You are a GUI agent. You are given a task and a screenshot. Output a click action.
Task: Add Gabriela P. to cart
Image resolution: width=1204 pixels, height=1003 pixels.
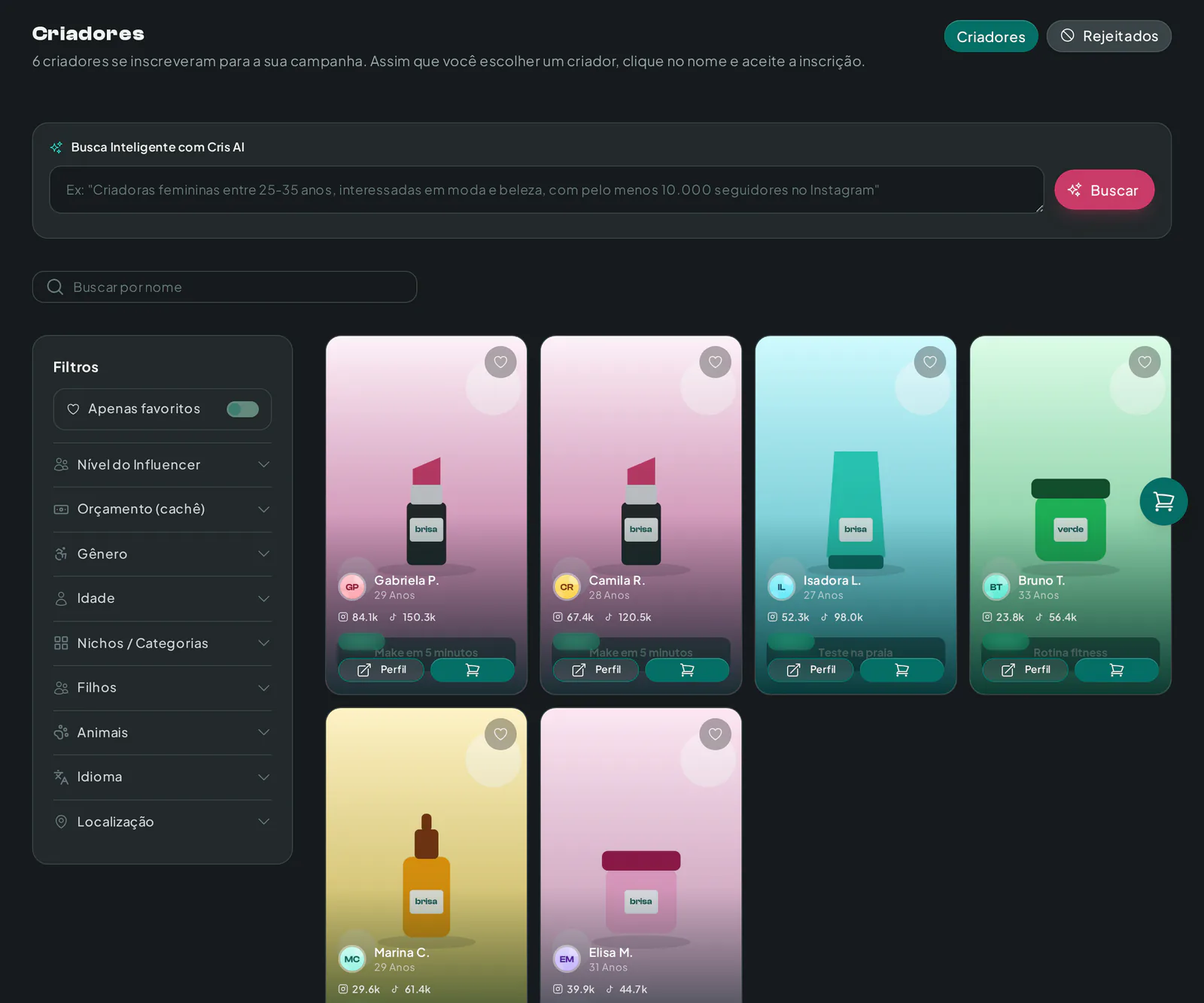click(x=473, y=670)
